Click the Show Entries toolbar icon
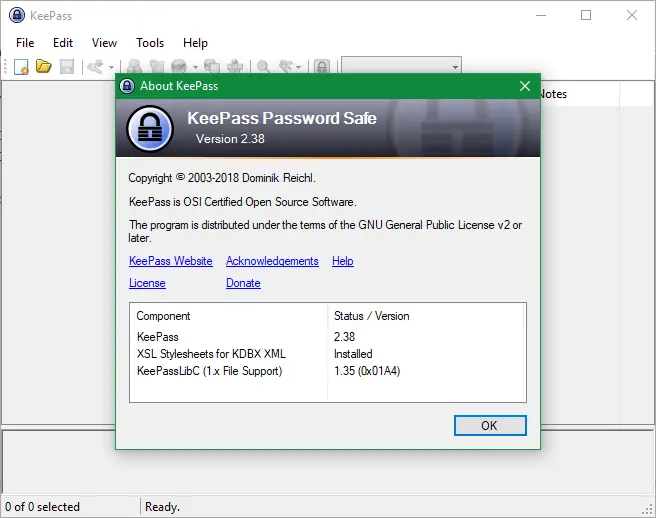656x518 pixels. [x=285, y=67]
